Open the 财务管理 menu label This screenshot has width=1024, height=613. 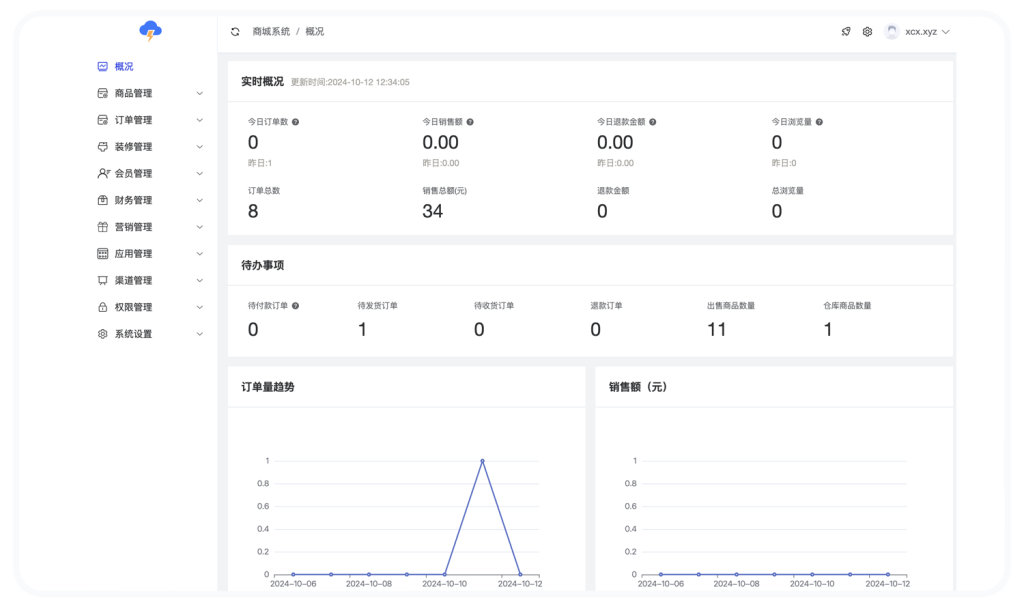coord(133,200)
